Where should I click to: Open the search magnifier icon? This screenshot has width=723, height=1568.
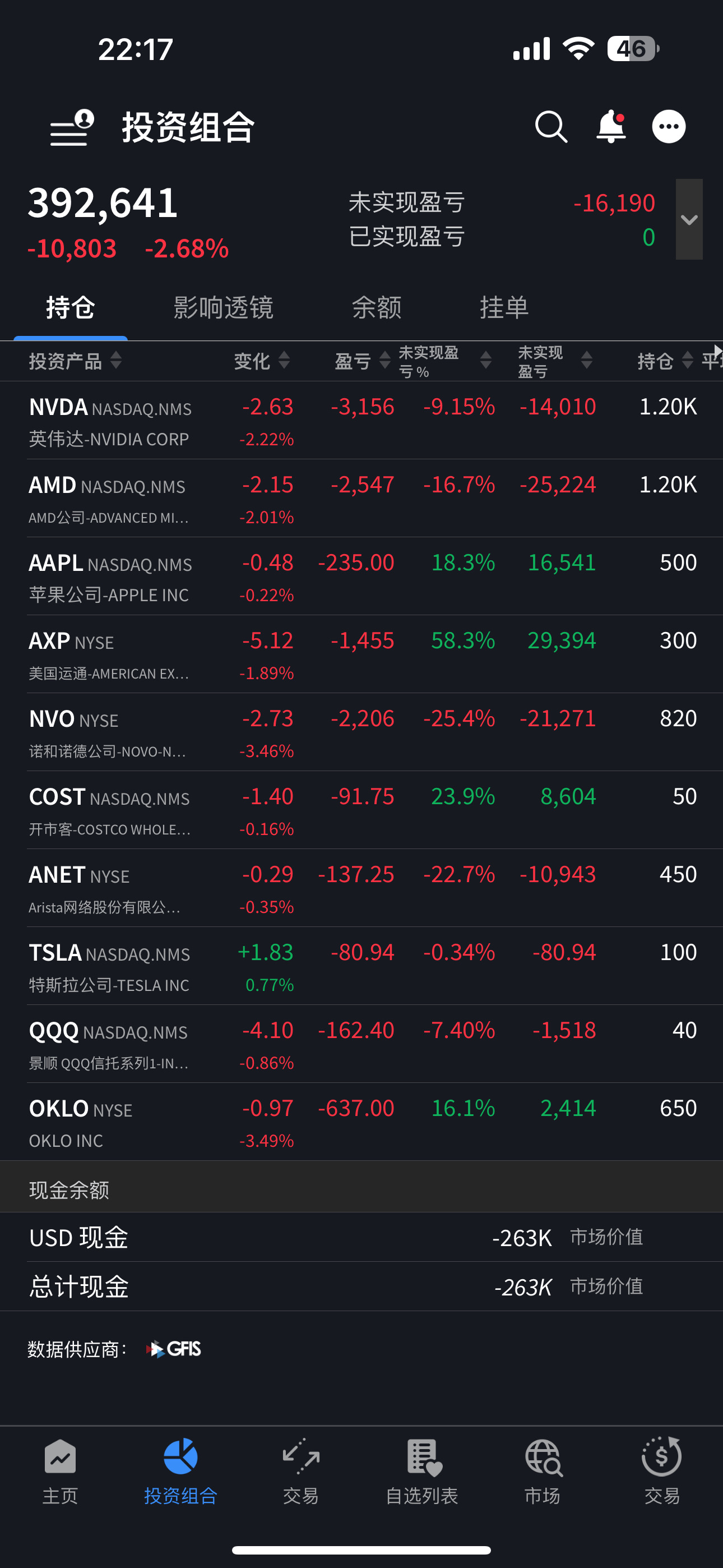coord(551,127)
